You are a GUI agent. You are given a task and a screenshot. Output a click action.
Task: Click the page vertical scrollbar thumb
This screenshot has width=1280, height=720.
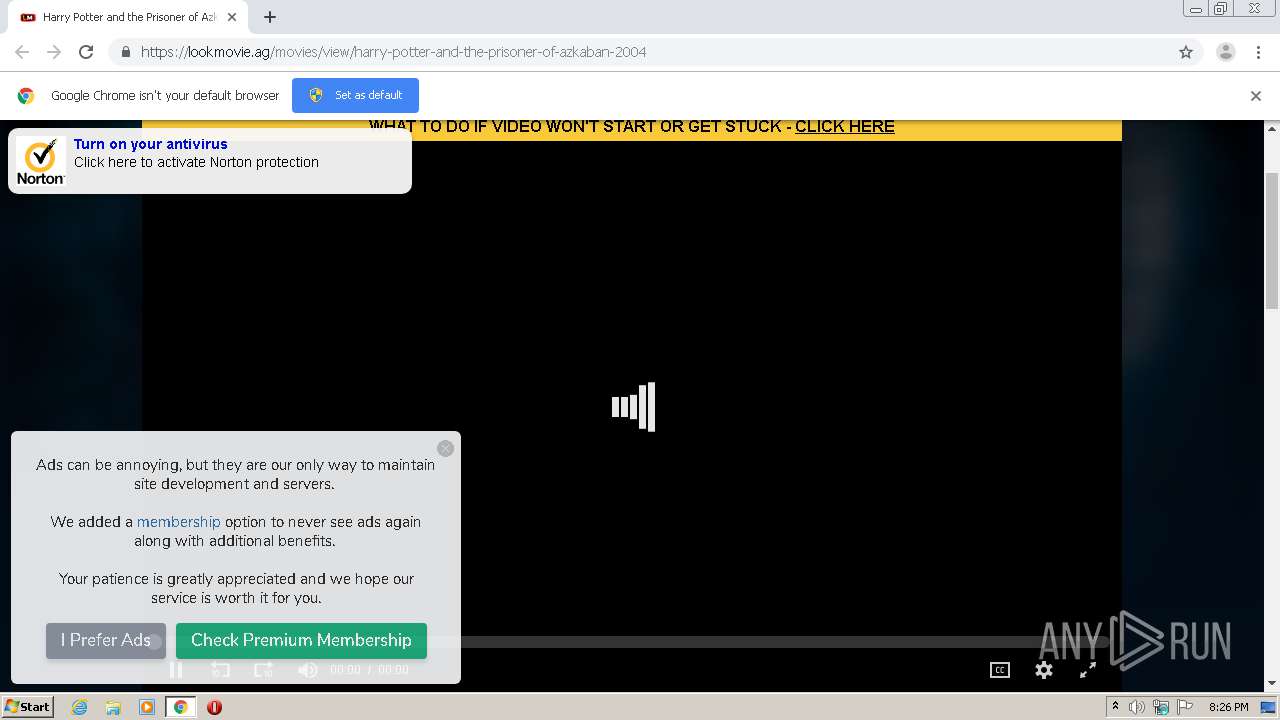[1272, 240]
